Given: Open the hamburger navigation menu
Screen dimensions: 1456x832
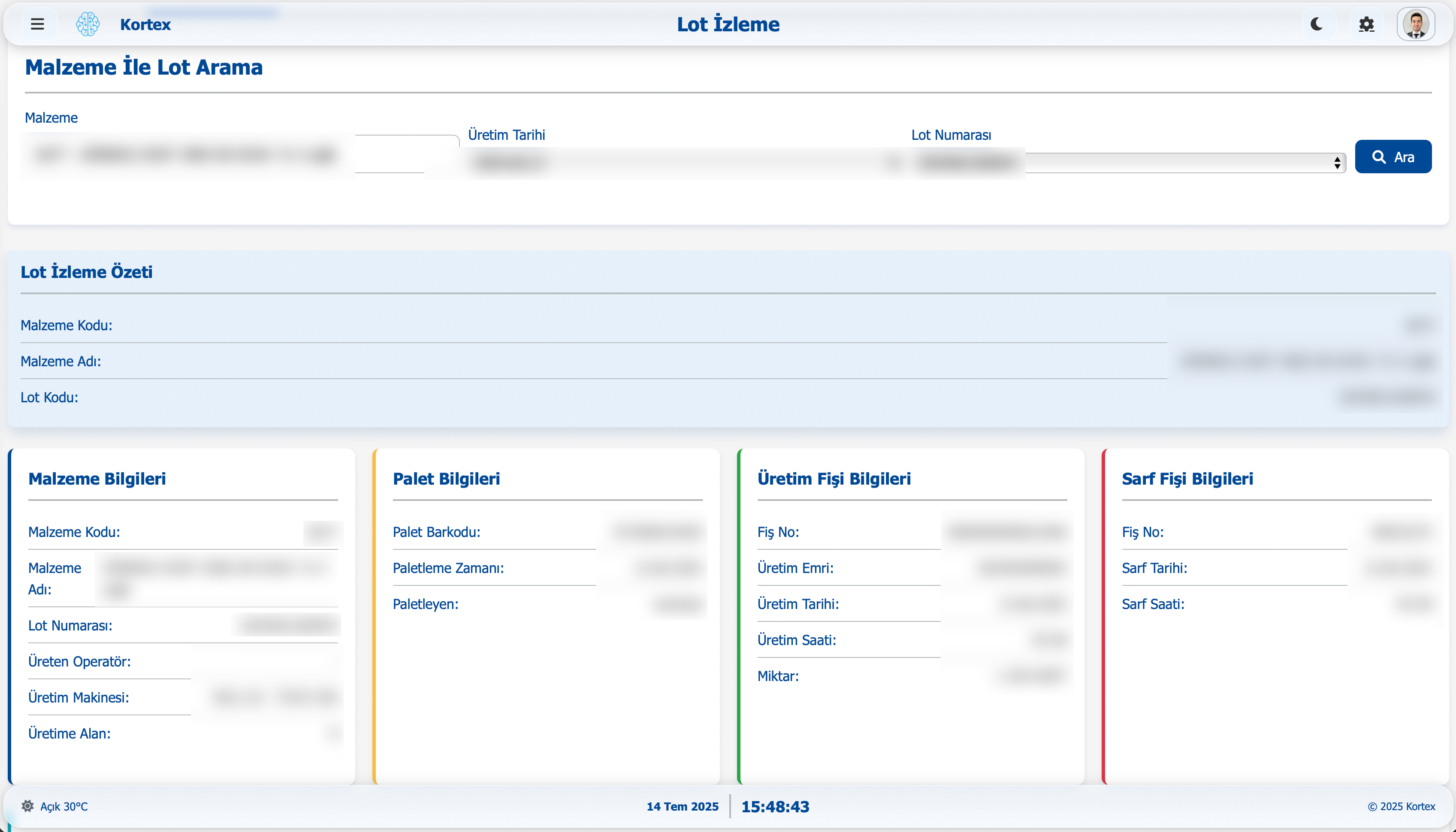Looking at the screenshot, I should click(38, 24).
